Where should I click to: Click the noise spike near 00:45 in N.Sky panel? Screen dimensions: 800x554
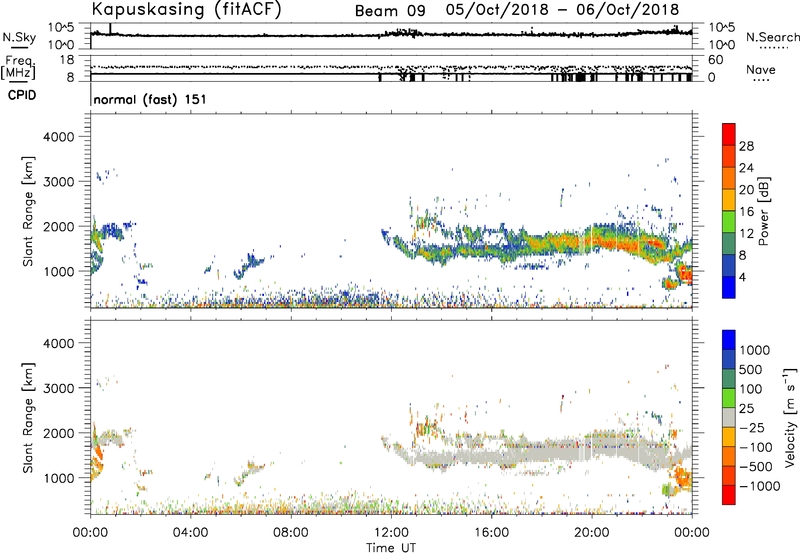[x=110, y=29]
